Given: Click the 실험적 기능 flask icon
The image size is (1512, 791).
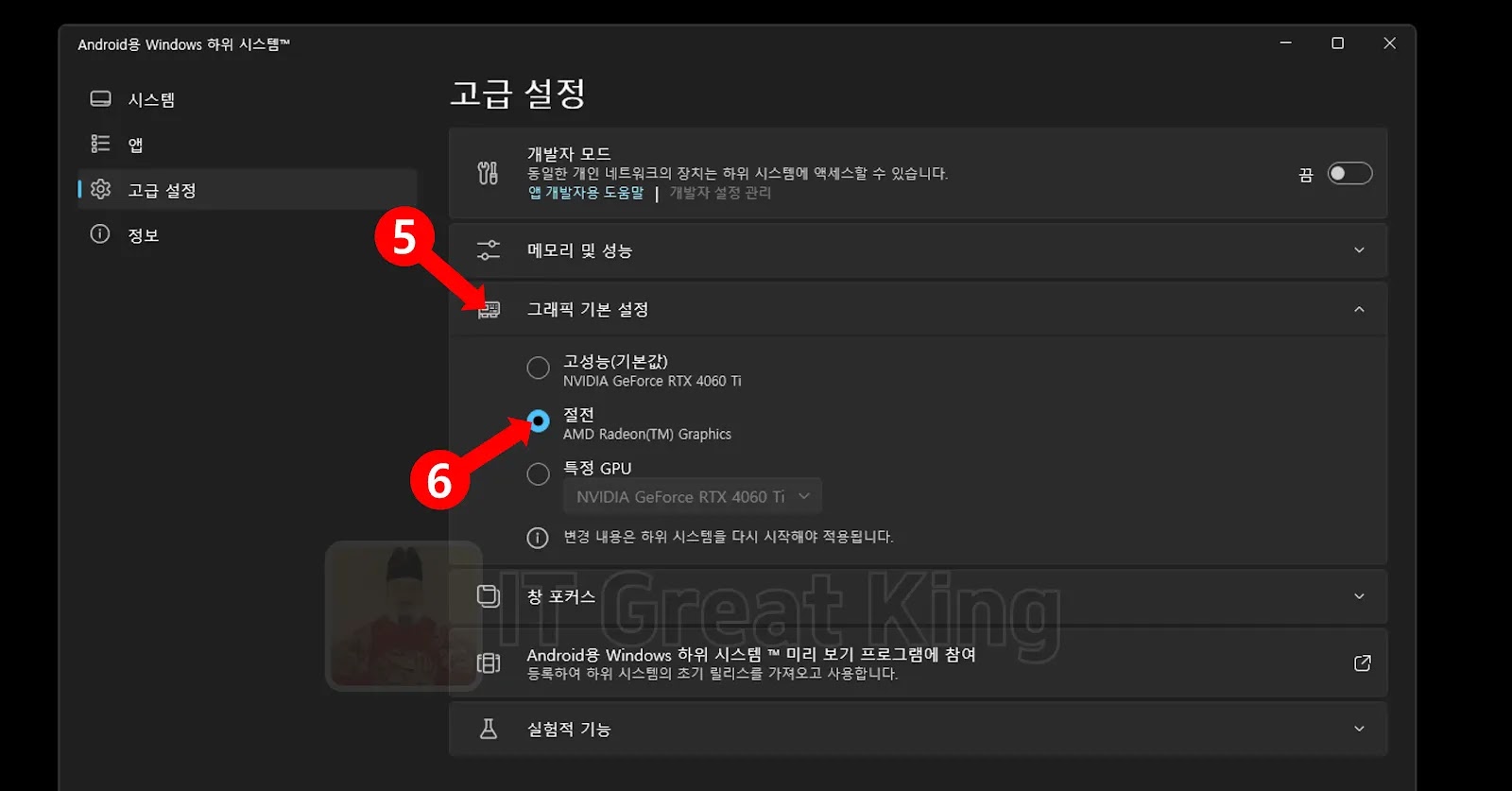Looking at the screenshot, I should (x=489, y=729).
